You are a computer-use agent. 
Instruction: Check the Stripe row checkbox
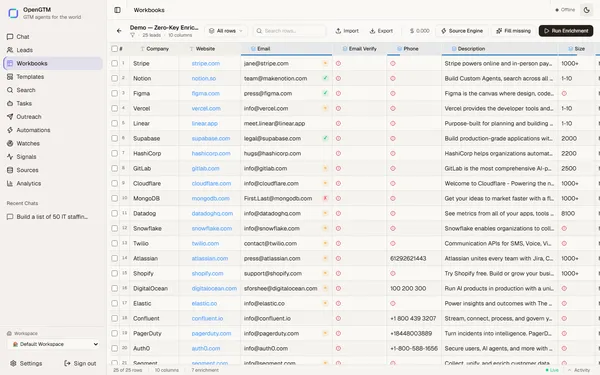tap(114, 64)
